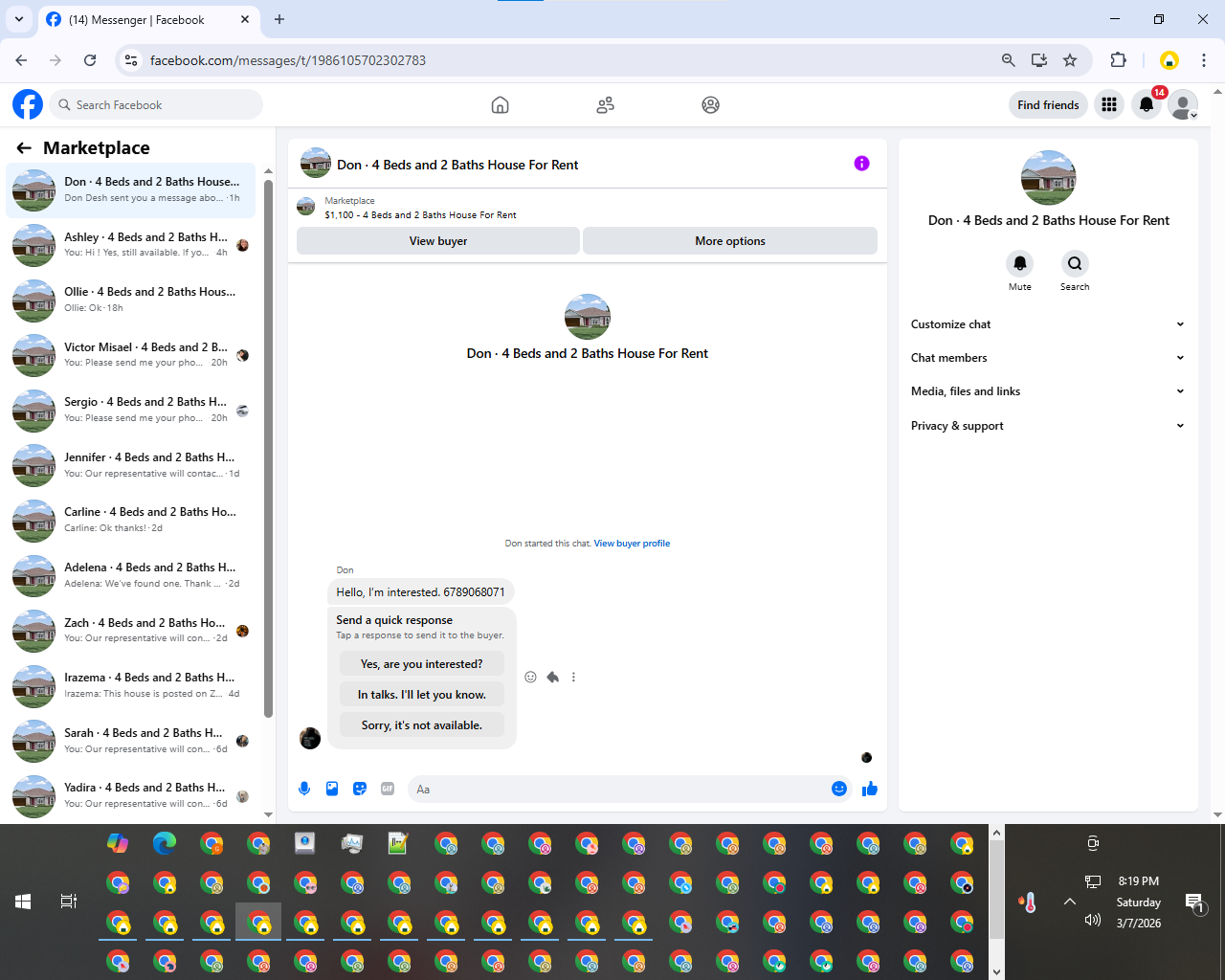
Task: Click the Facebook logo icon
Action: click(x=28, y=104)
